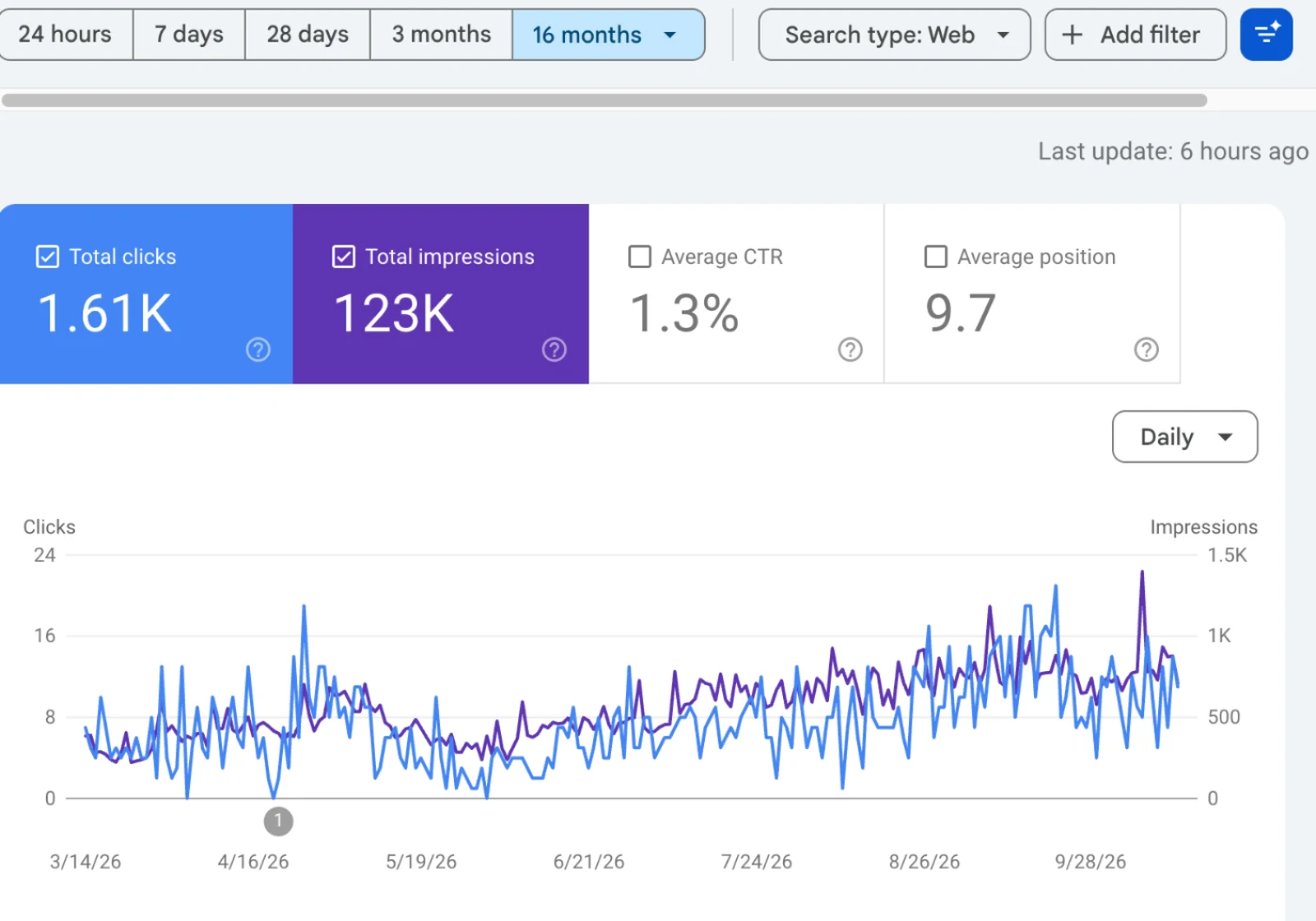This screenshot has height=921, width=1316.
Task: Uncheck the Total impressions checkbox
Action: (344, 257)
